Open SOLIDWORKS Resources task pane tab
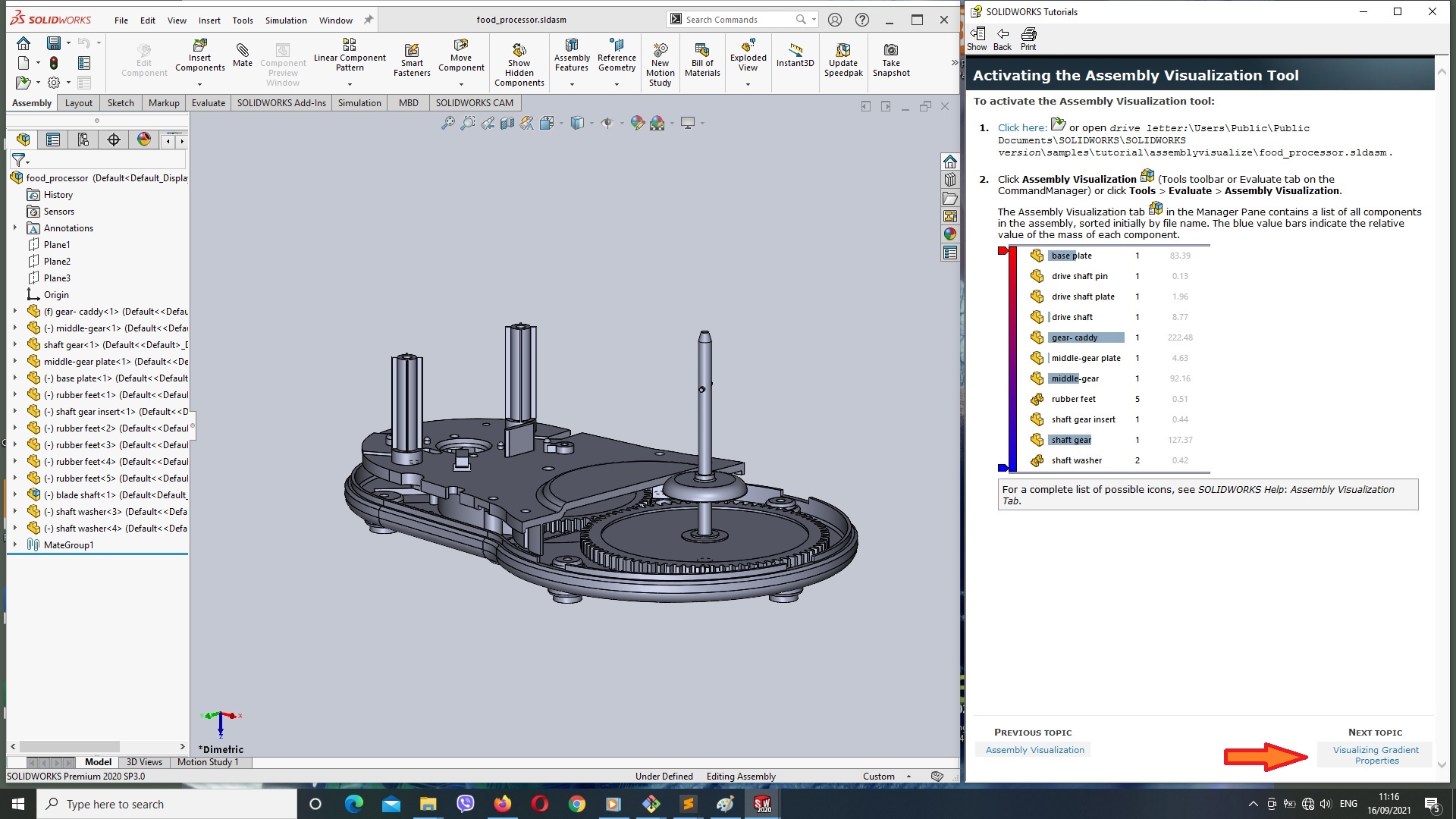 (x=950, y=162)
